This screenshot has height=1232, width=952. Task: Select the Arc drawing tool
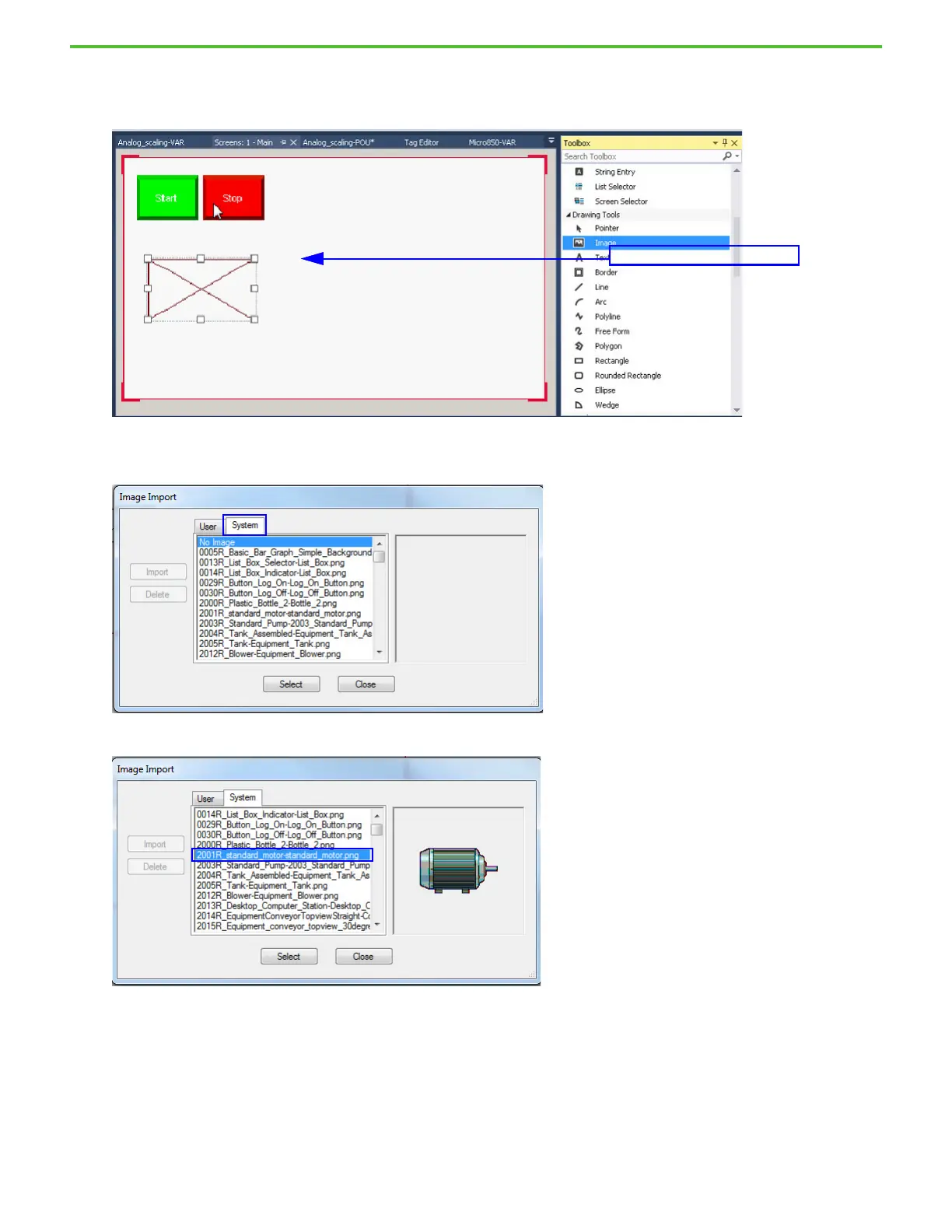pyautogui.click(x=646, y=302)
